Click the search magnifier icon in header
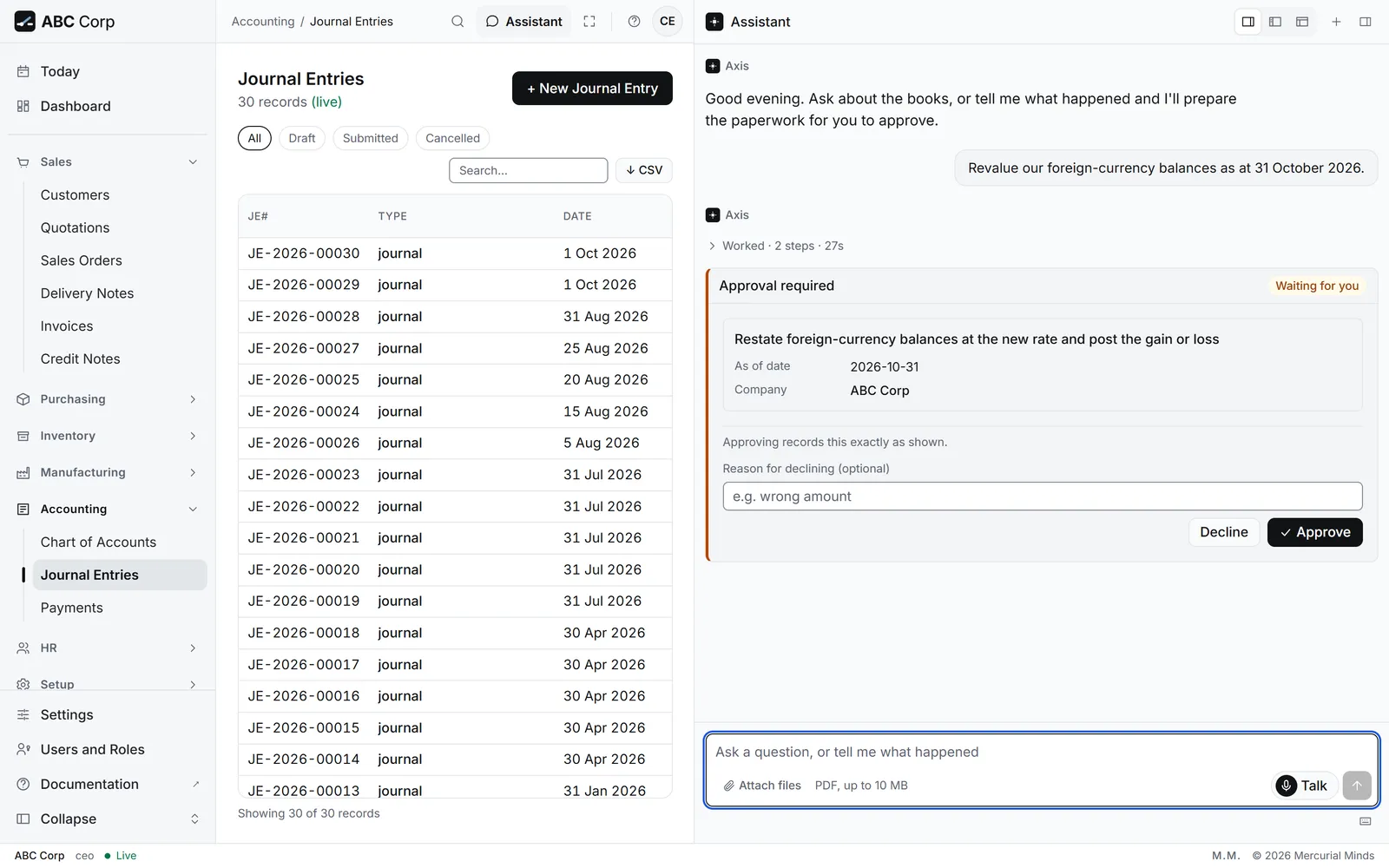Image resolution: width=1389 pixels, height=868 pixels. coord(458,22)
